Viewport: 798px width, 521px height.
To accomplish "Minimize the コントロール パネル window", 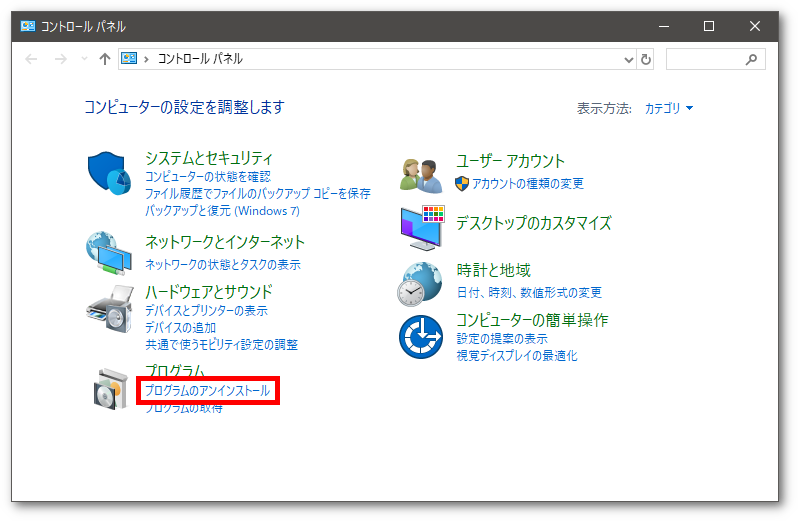I will [664, 26].
